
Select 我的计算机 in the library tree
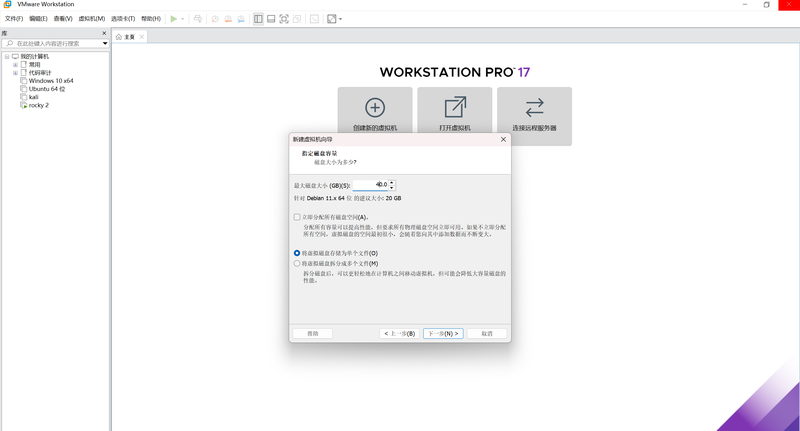pos(35,57)
